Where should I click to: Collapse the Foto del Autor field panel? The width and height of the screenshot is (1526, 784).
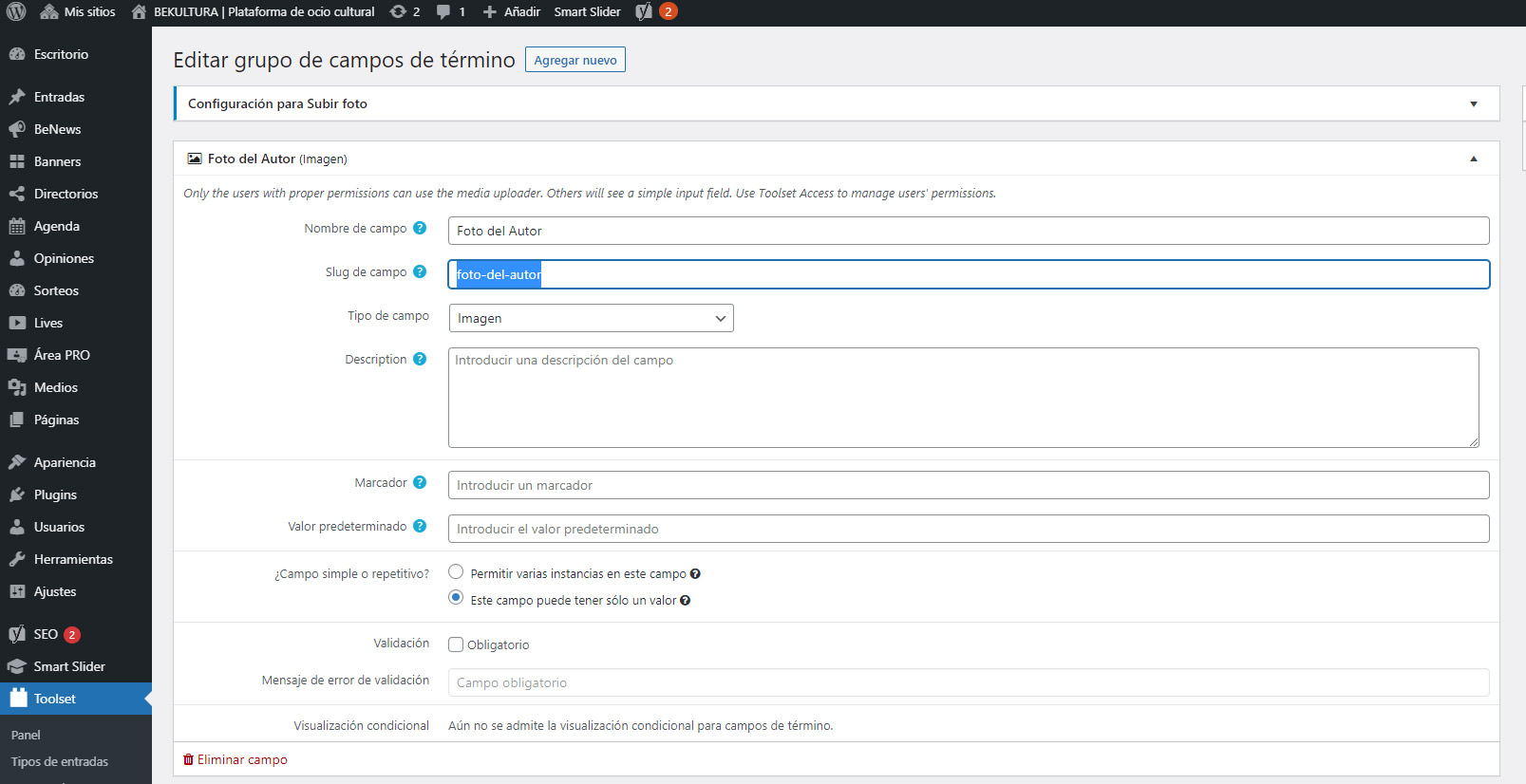coord(1473,159)
